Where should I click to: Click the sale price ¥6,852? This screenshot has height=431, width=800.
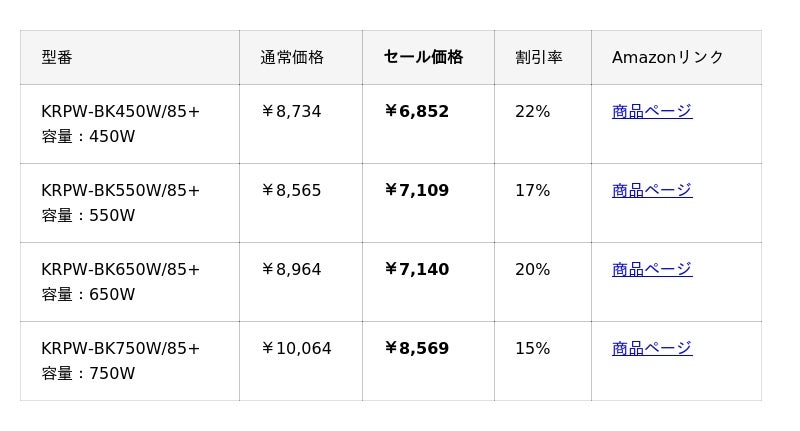416,112
